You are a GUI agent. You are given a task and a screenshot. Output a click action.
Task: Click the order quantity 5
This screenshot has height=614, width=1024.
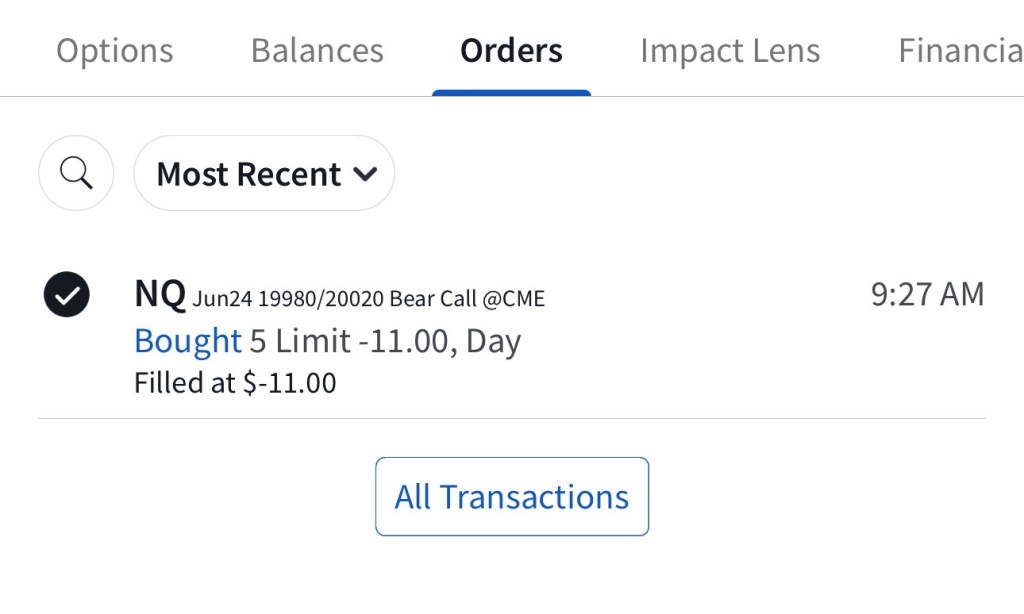257,341
